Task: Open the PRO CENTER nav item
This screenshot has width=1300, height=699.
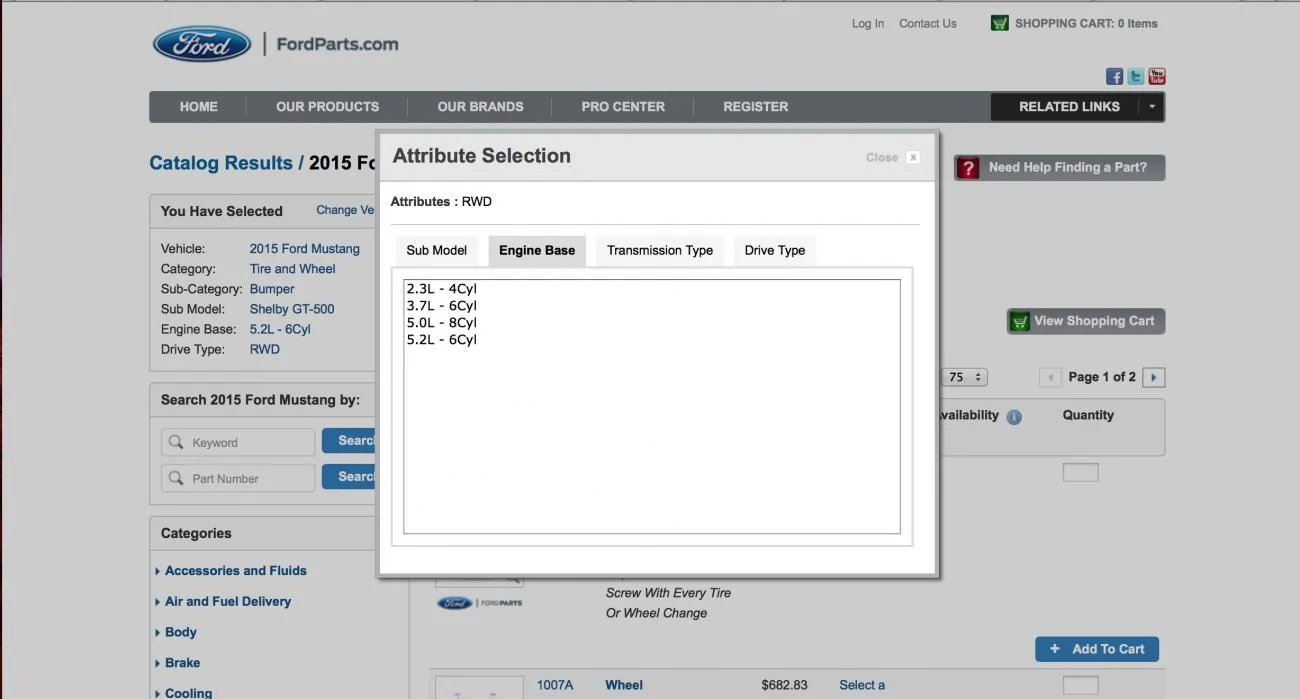Action: pos(623,107)
